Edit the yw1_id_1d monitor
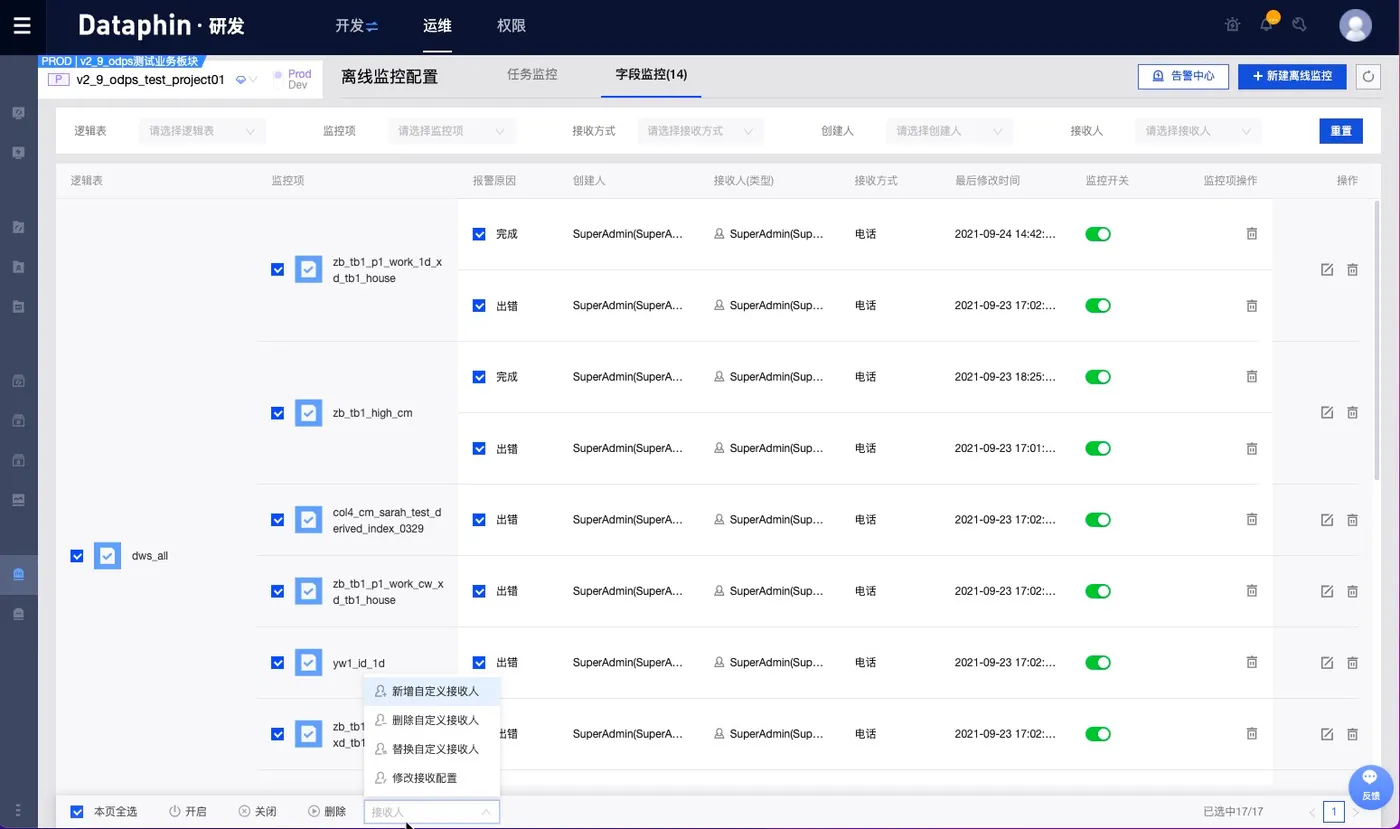This screenshot has height=829, width=1400. [1327, 662]
